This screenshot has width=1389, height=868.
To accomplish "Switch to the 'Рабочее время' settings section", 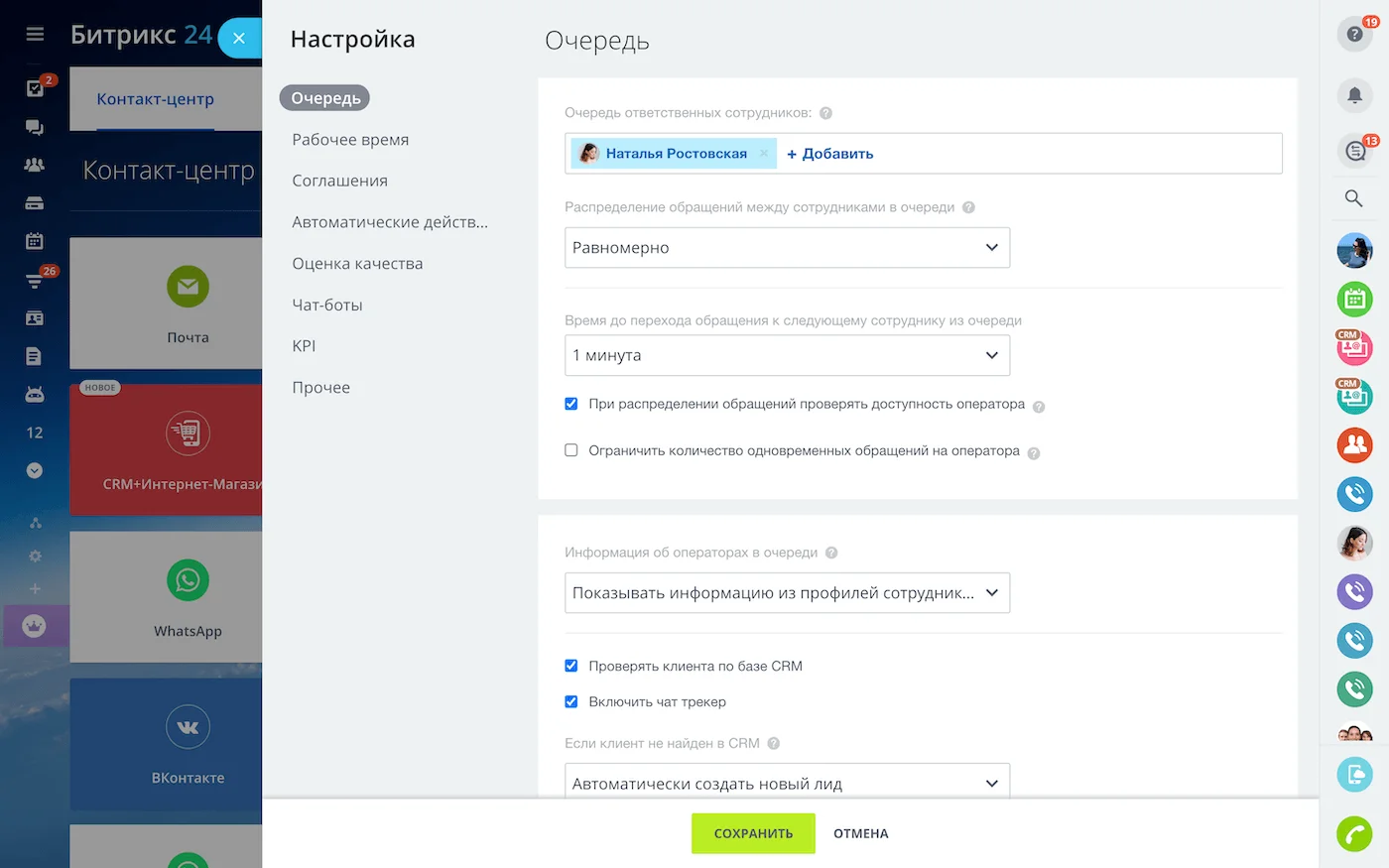I will point(349,139).
